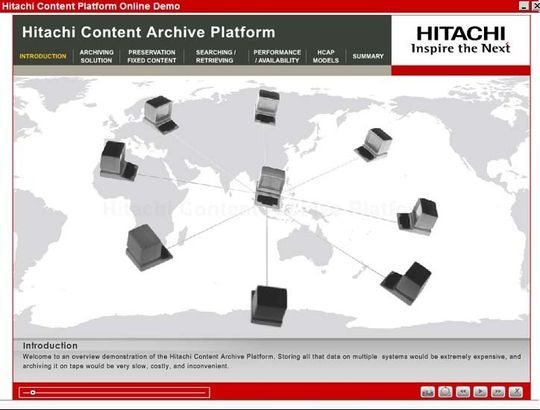Click the fast-forward double-arrow button
540x410 pixels.
click(x=498, y=392)
